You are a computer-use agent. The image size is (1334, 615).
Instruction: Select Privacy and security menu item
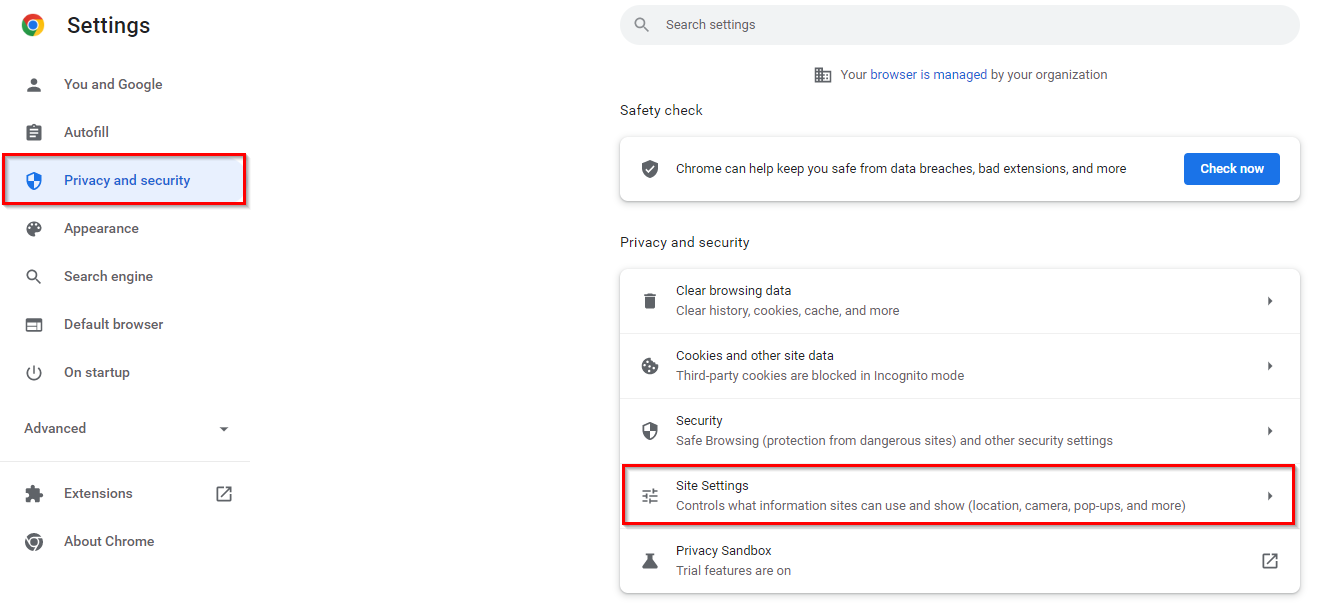coord(127,181)
